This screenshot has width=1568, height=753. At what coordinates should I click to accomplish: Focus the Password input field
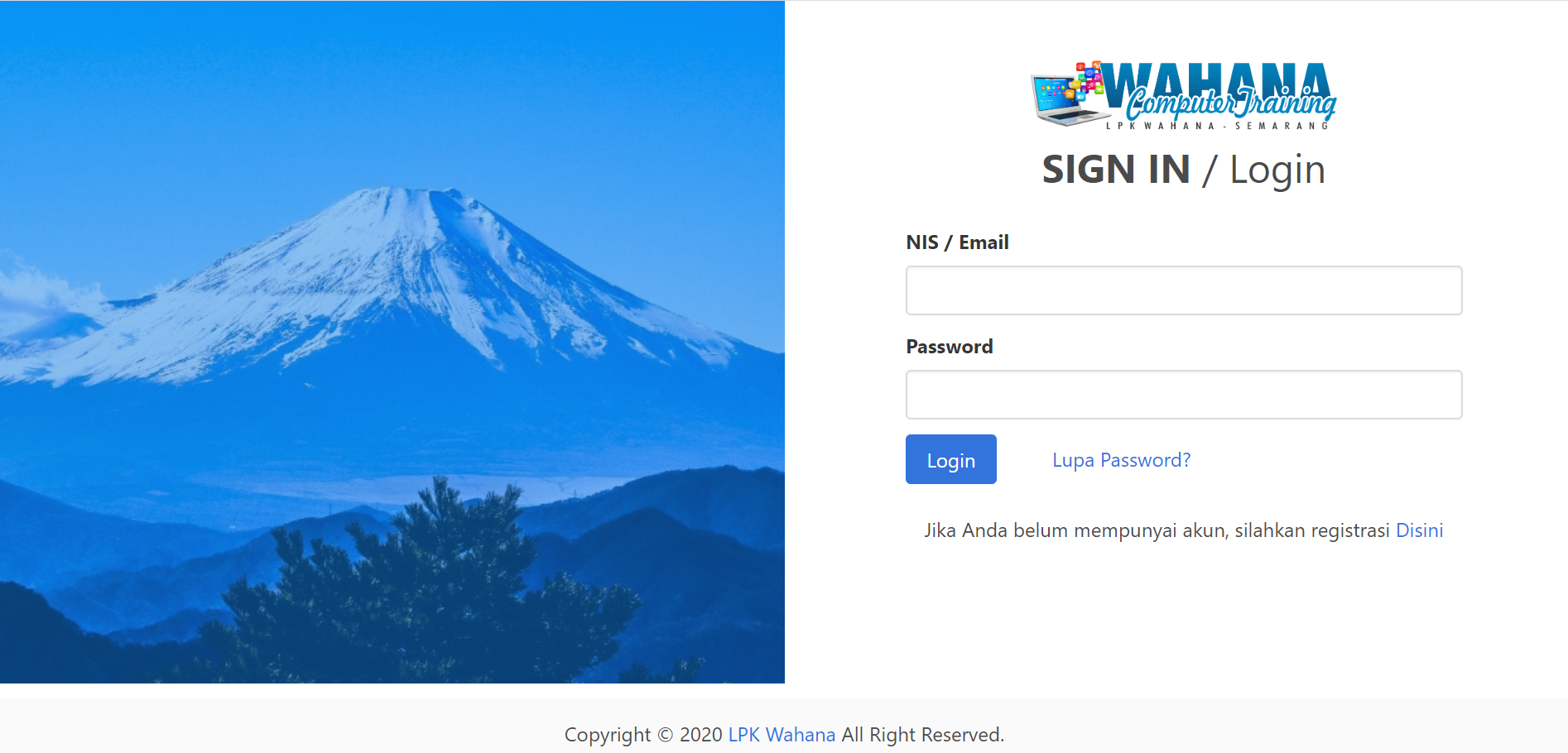[1184, 395]
